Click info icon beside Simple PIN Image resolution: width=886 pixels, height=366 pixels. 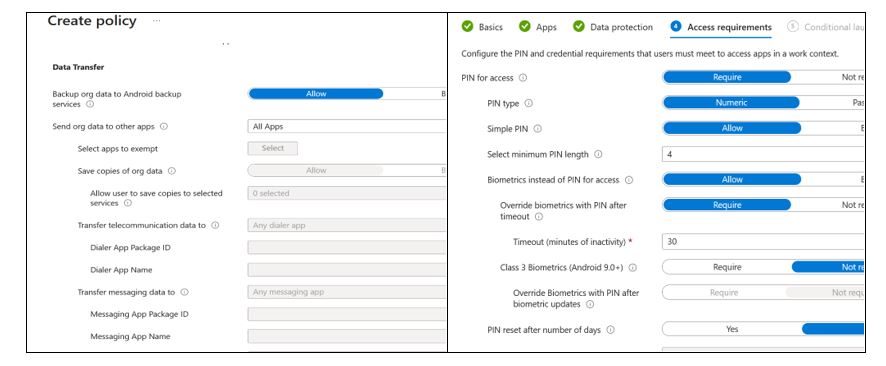[537, 129]
